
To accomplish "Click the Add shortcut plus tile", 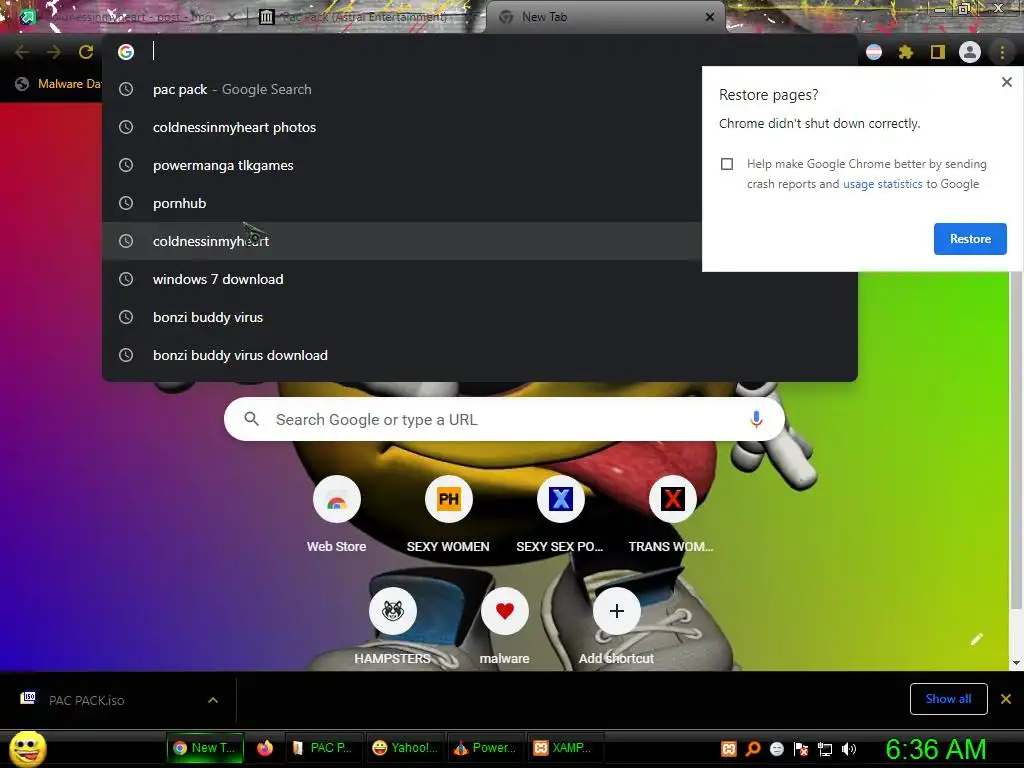I will (x=616, y=628).
